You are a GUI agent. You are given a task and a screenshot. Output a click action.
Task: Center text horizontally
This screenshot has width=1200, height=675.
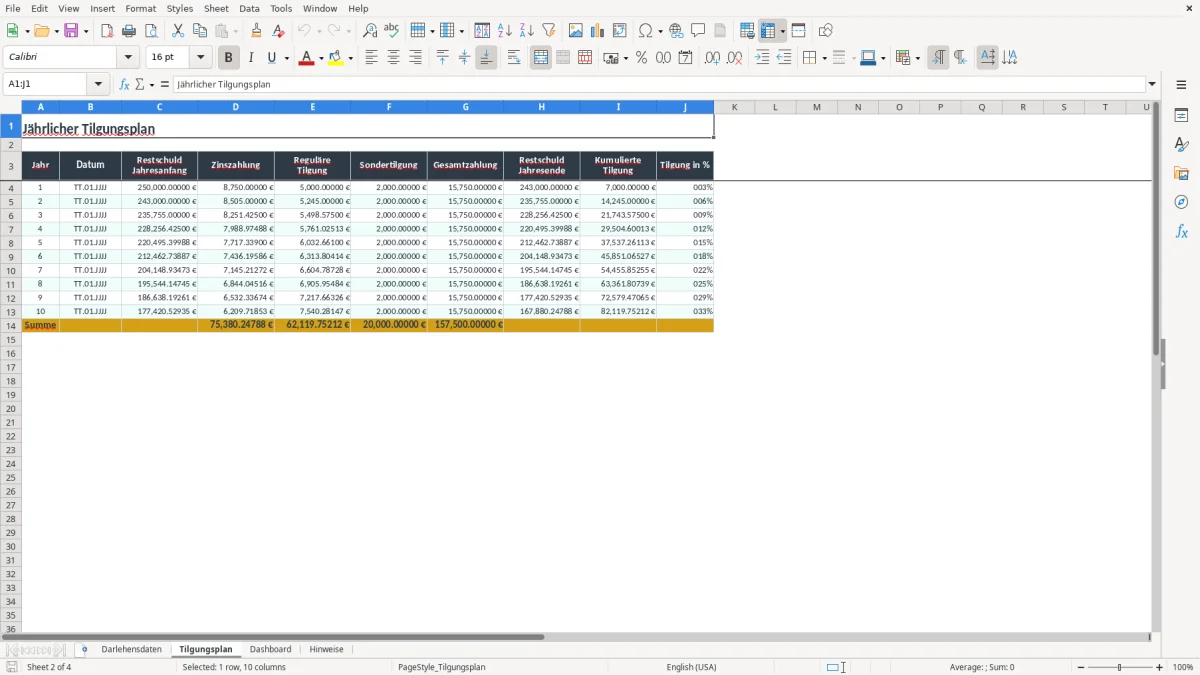[x=393, y=58]
